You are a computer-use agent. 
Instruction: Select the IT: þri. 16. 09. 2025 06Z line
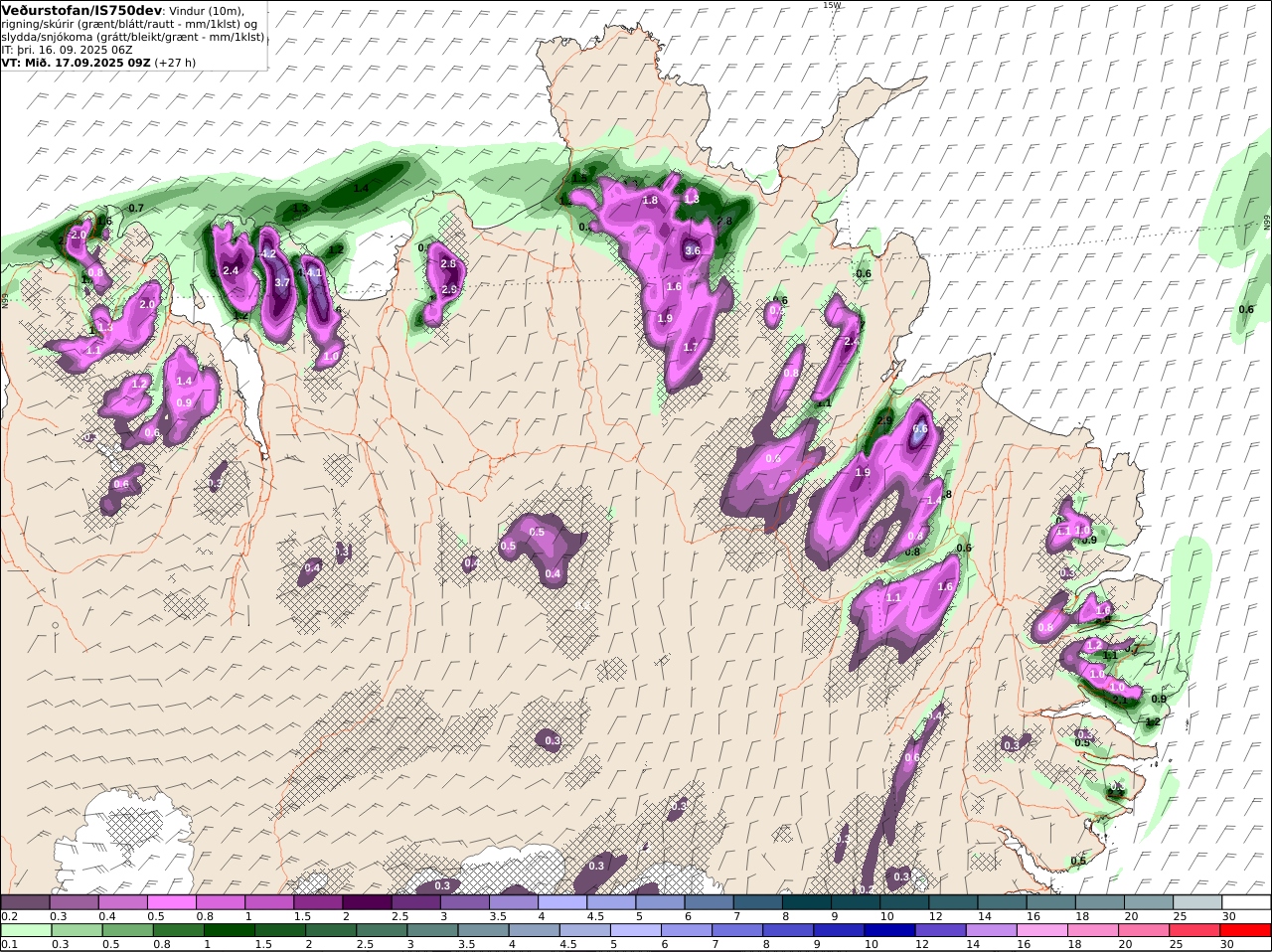[67, 49]
